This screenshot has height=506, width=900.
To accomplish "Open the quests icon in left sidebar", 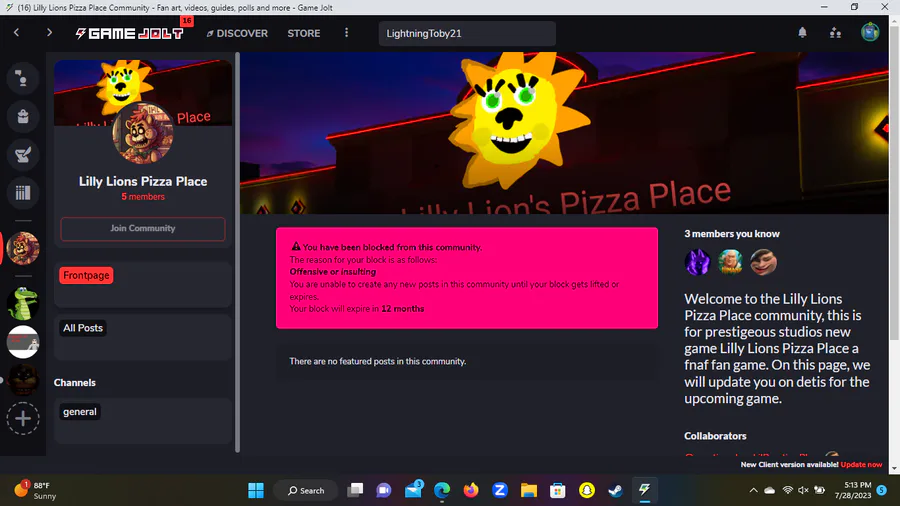I will pyautogui.click(x=23, y=154).
